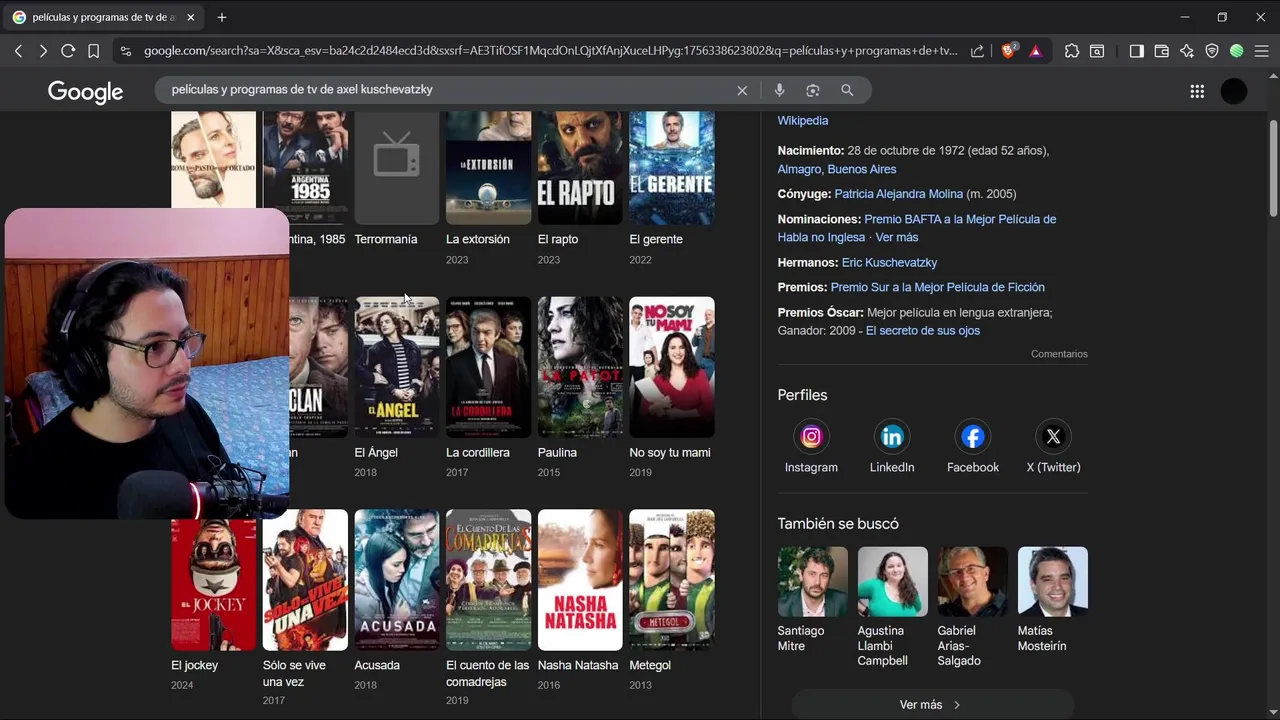Open Gabriel Arias-Salgado photo
This screenshot has width=1280, height=720.
pyautogui.click(x=972, y=581)
